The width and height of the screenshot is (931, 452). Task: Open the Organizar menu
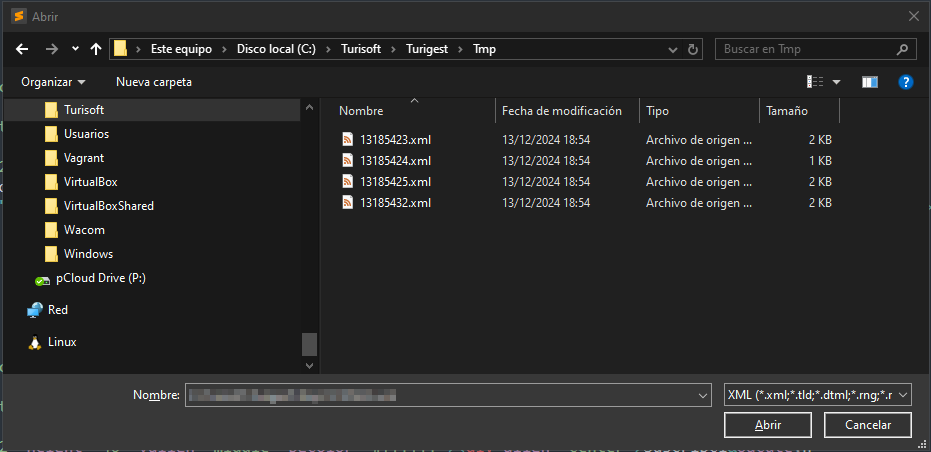pyautogui.click(x=53, y=82)
